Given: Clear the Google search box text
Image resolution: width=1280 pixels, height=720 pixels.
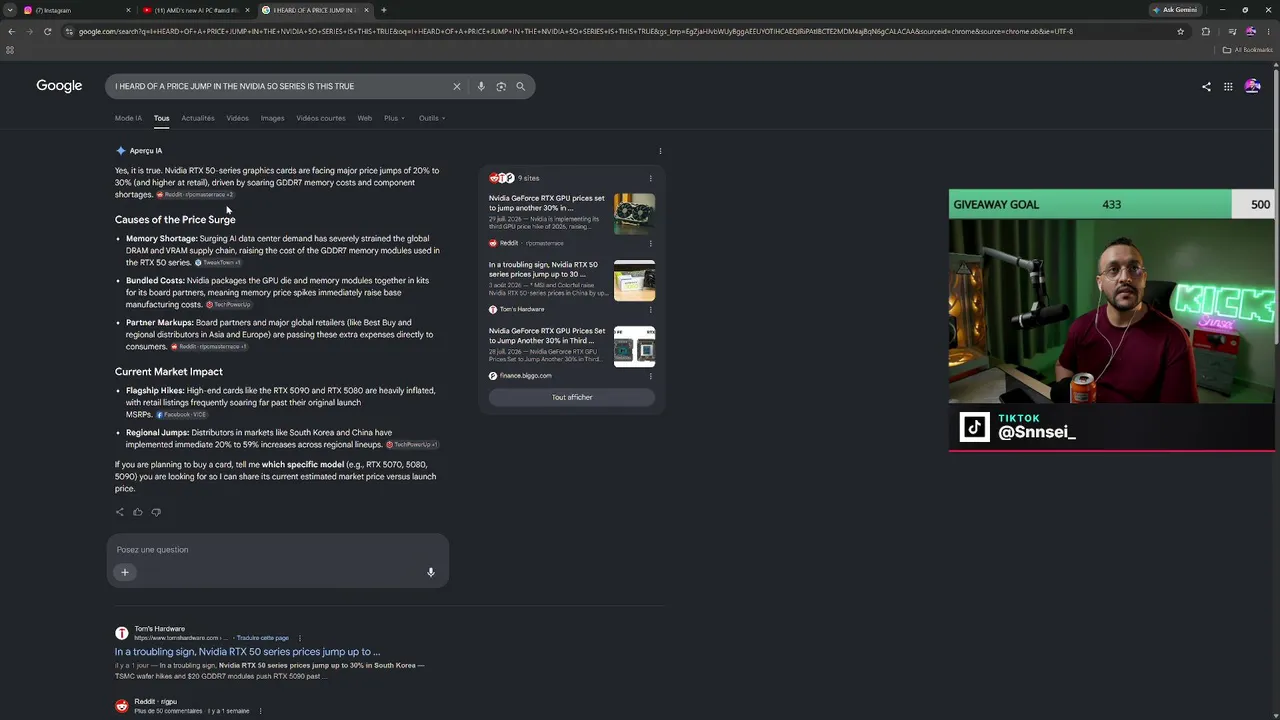Looking at the screenshot, I should pos(457,86).
